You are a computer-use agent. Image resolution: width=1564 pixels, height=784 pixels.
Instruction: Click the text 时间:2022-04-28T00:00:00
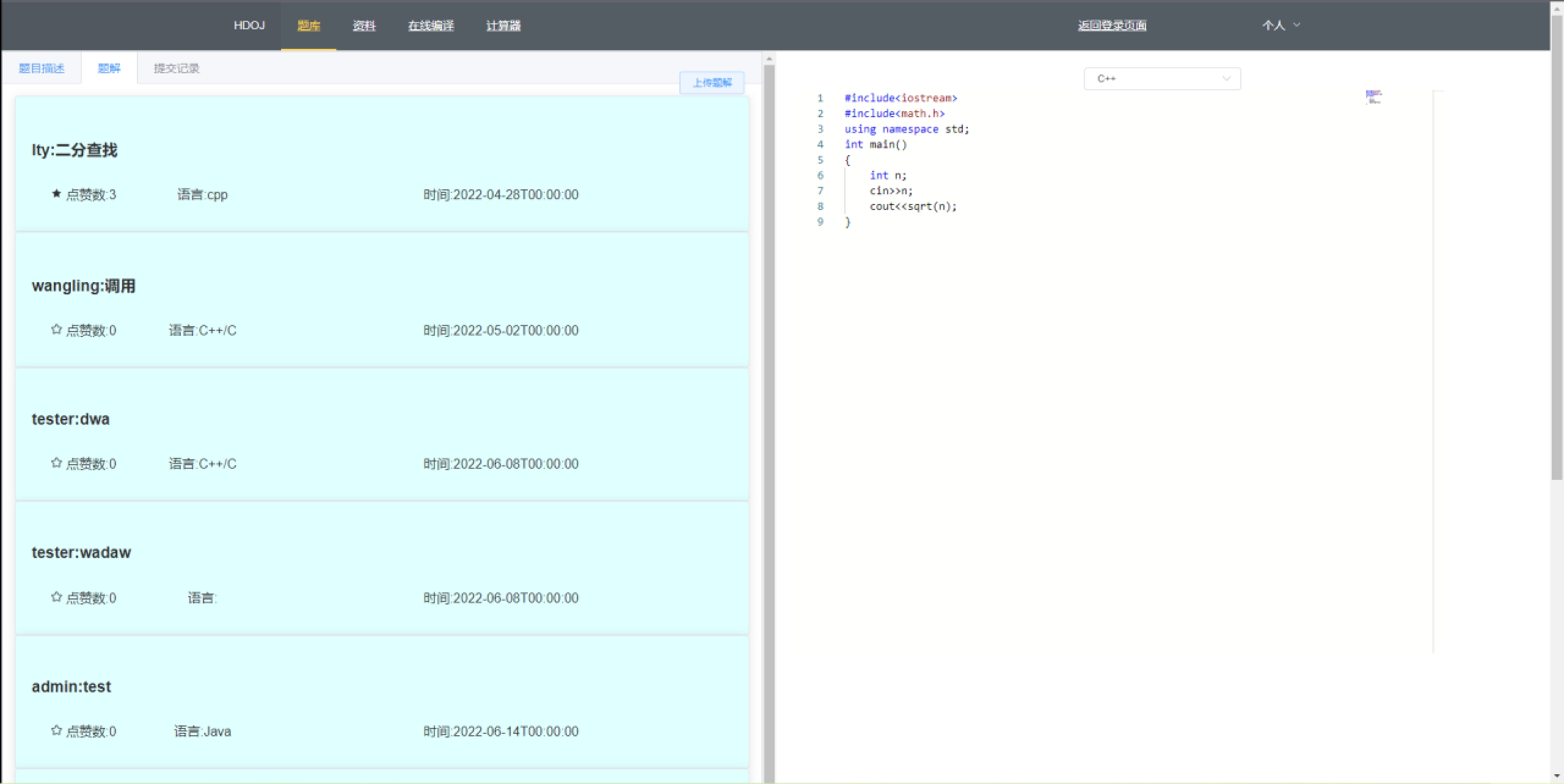click(501, 195)
